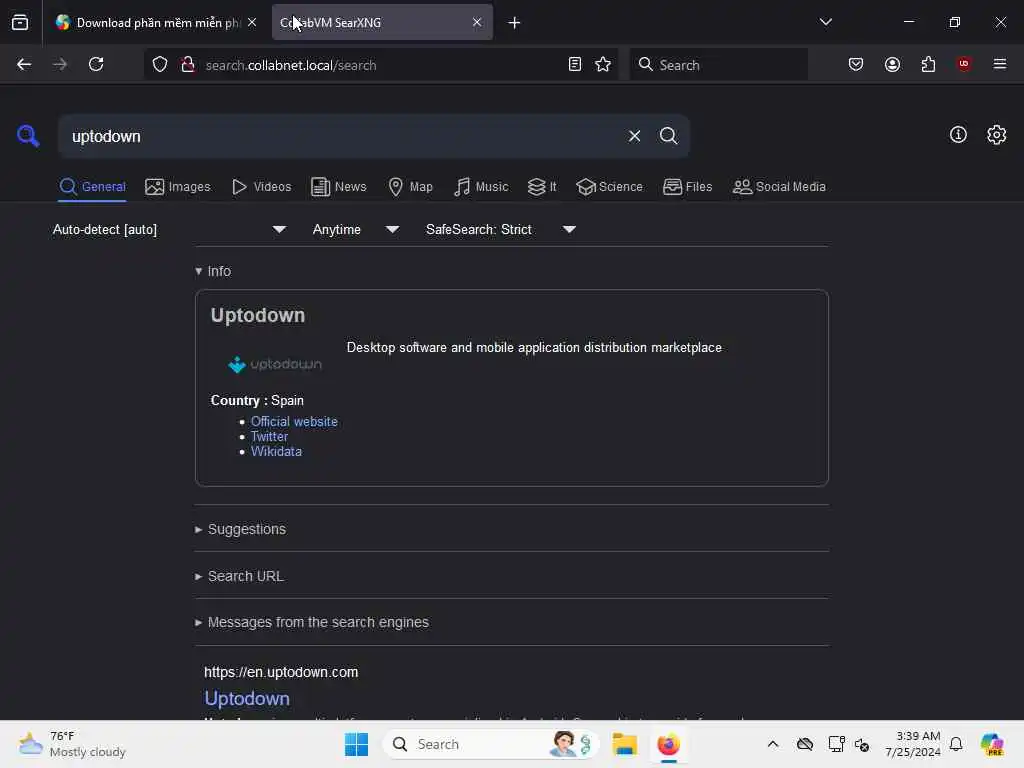This screenshot has width=1024, height=768.
Task: Switch to Music search category
Action: pyautogui.click(x=481, y=187)
